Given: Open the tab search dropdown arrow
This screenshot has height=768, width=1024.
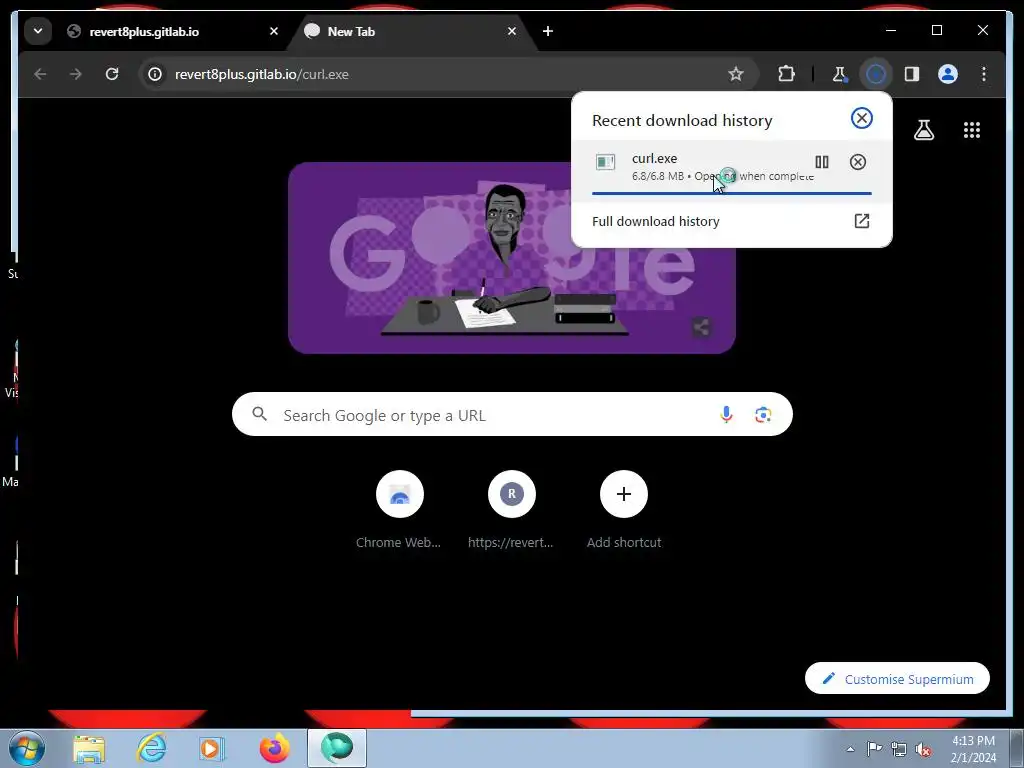Looking at the screenshot, I should [x=38, y=31].
